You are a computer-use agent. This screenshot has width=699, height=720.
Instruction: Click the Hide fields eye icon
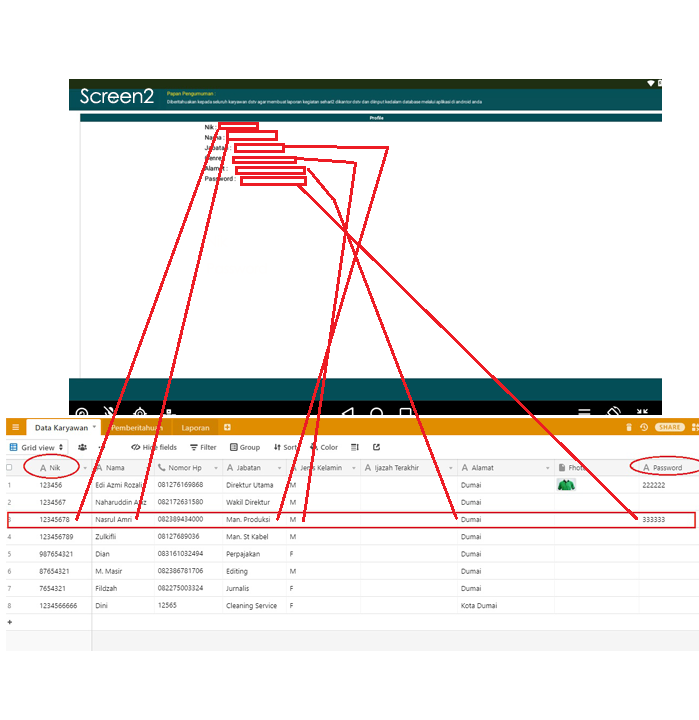pyautogui.click(x=135, y=447)
